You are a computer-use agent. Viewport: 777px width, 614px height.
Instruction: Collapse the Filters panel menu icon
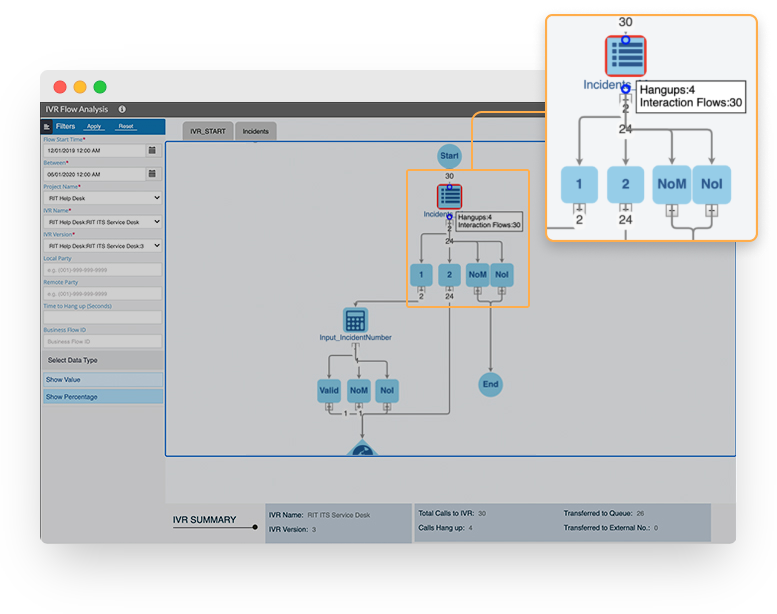(47, 127)
